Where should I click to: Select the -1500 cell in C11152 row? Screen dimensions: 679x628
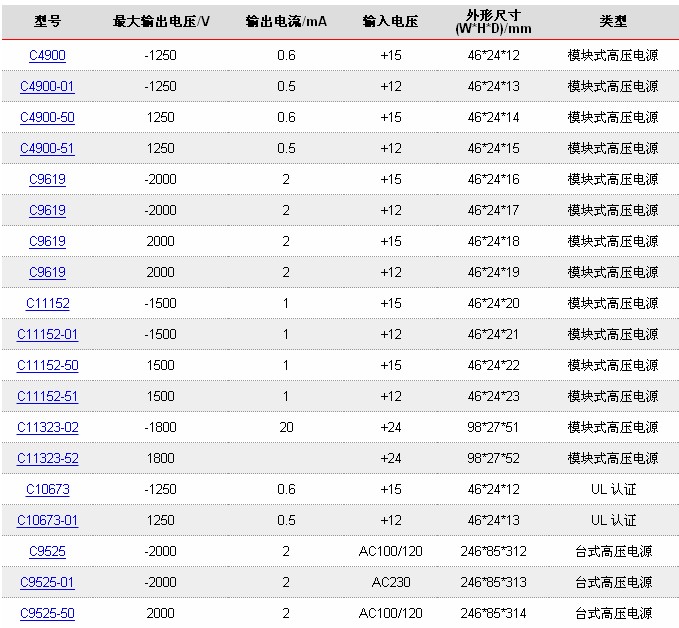tap(161, 304)
